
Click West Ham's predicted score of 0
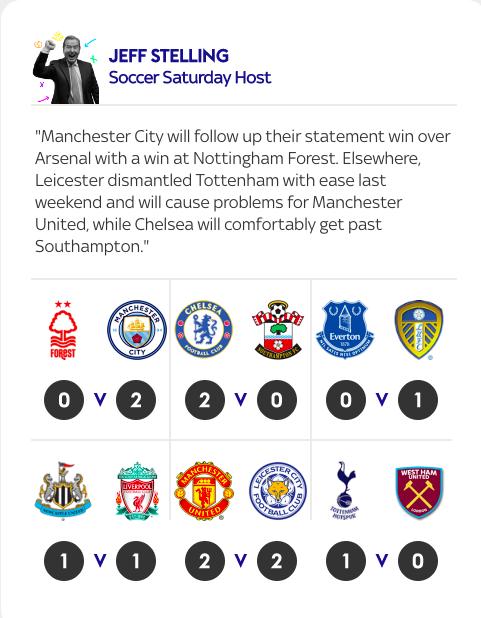[x=418, y=560]
